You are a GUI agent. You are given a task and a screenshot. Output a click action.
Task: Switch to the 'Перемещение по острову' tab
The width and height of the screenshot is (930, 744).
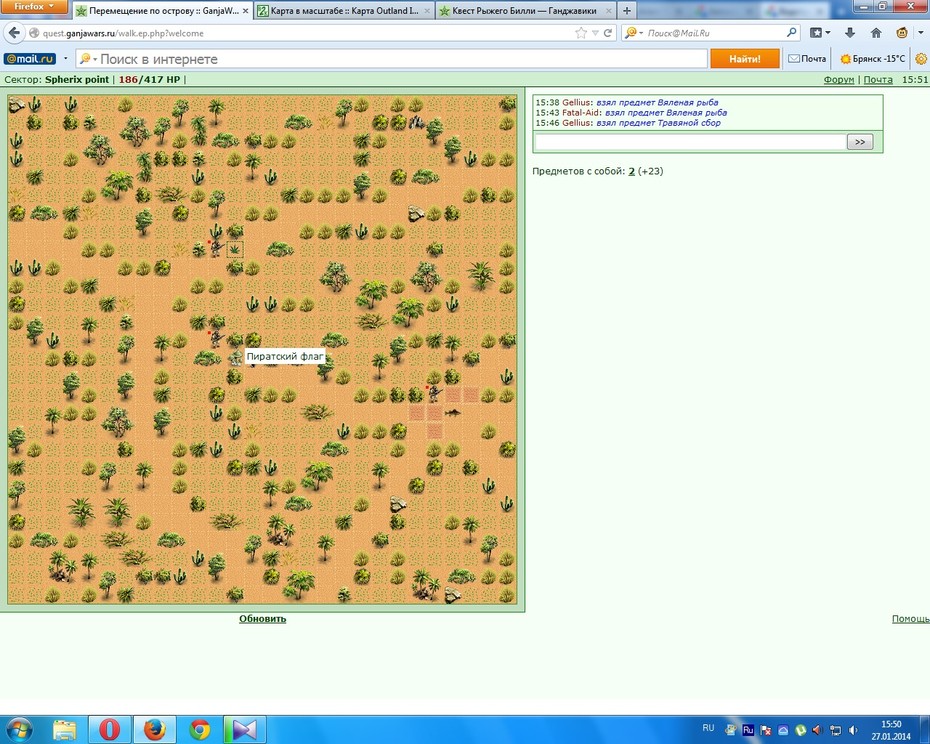(x=163, y=11)
